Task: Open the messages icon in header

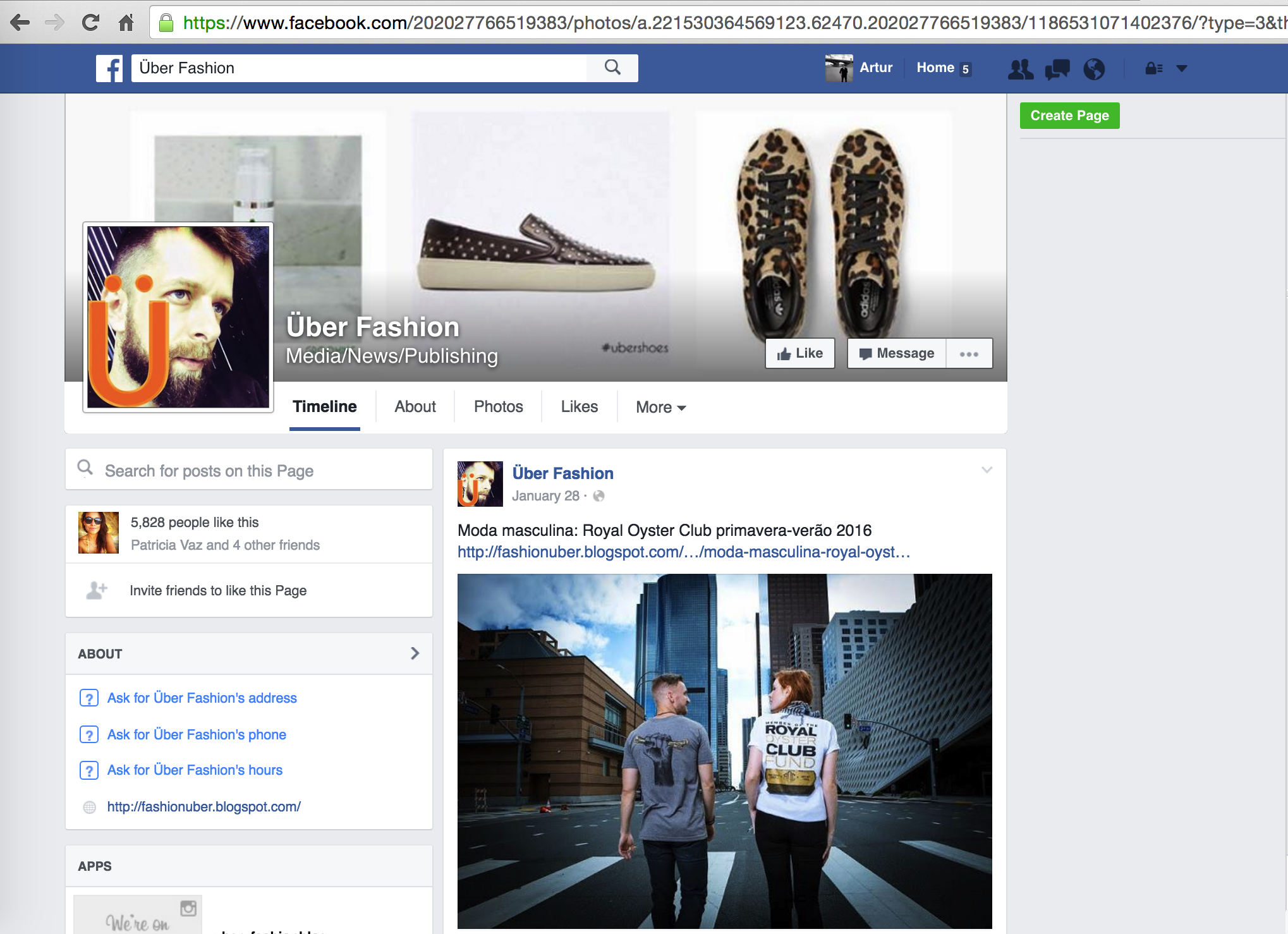Action: (x=1057, y=69)
